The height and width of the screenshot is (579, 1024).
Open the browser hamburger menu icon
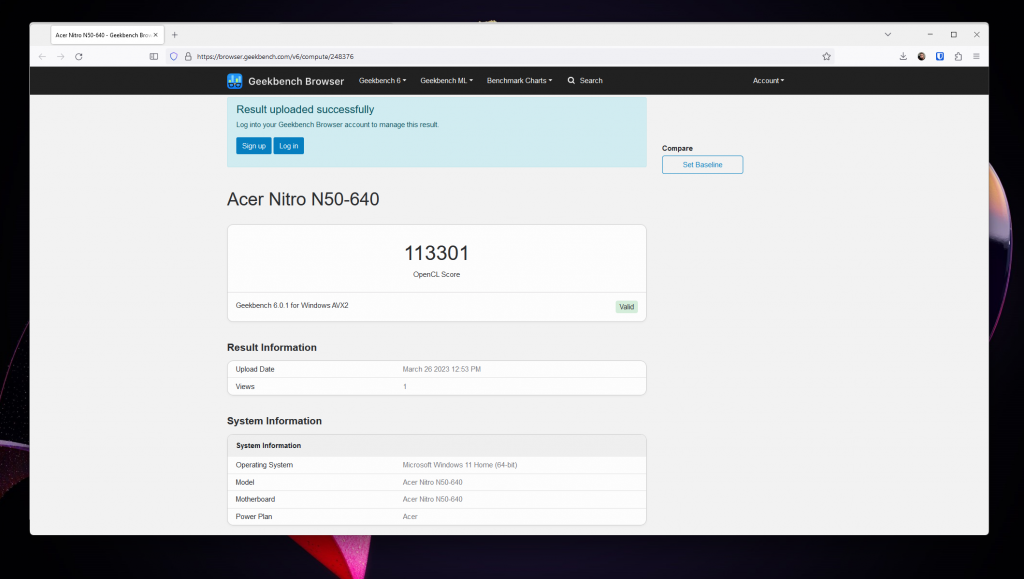[976, 57]
